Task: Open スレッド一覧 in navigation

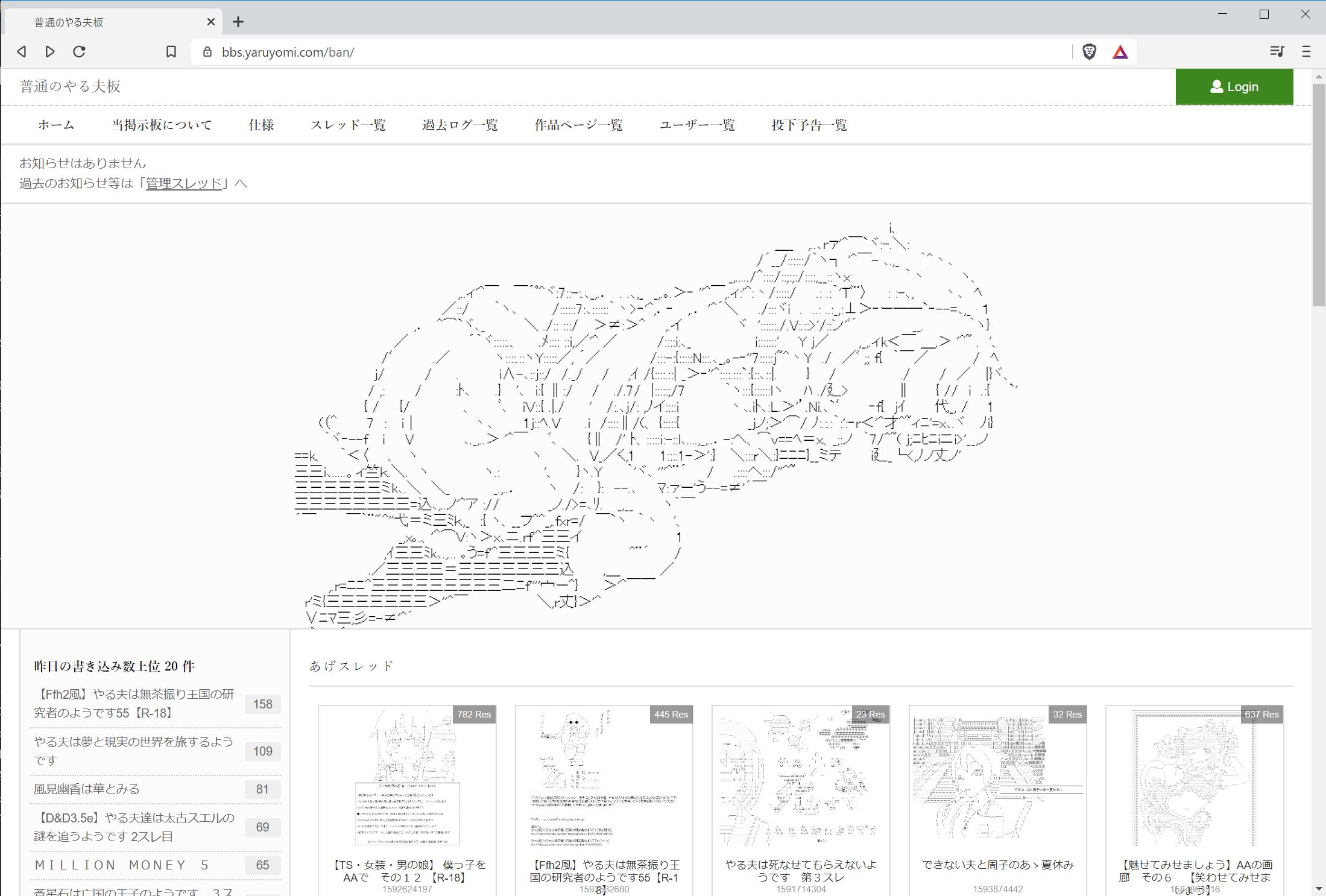Action: point(348,125)
